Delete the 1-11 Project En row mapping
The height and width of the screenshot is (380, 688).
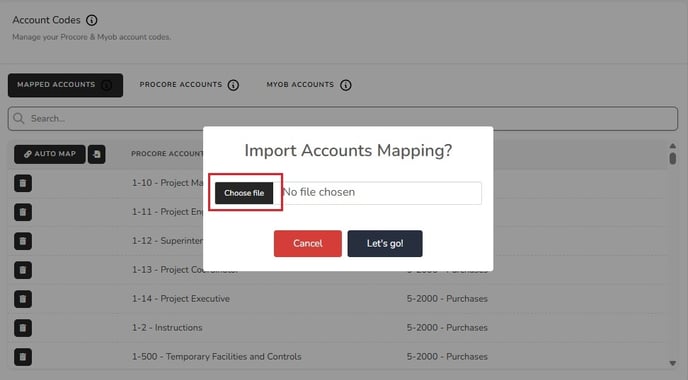[23, 212]
